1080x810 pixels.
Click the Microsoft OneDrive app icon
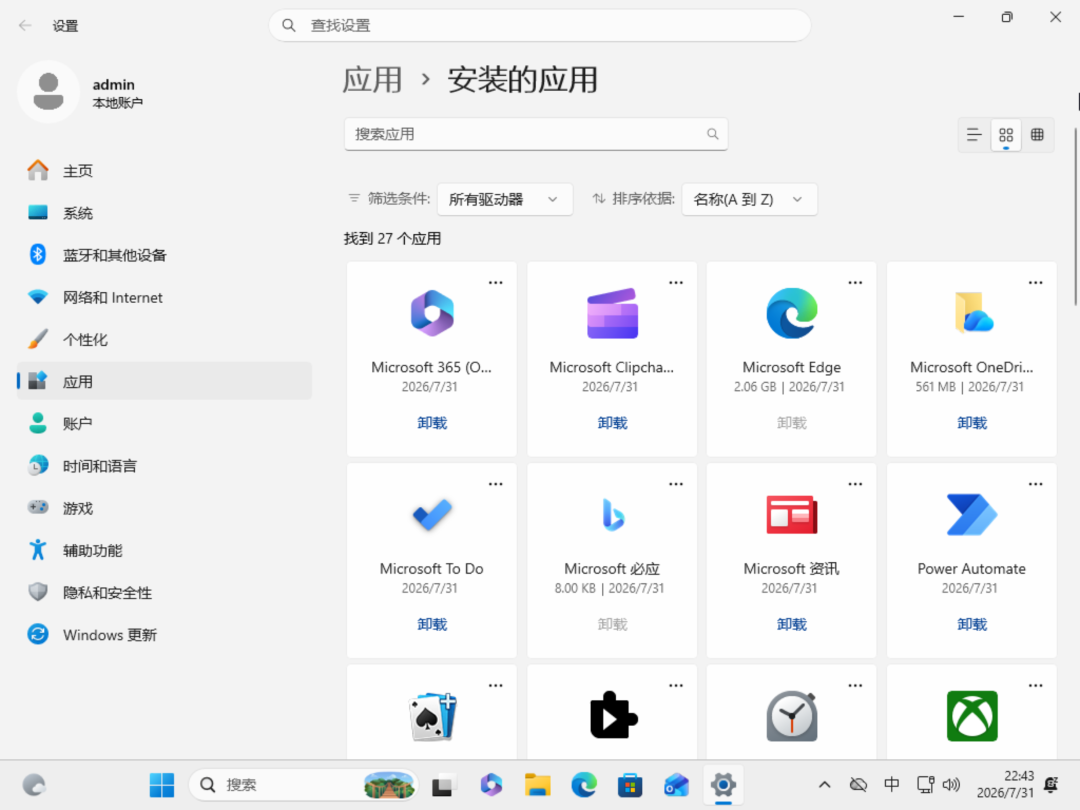973,313
